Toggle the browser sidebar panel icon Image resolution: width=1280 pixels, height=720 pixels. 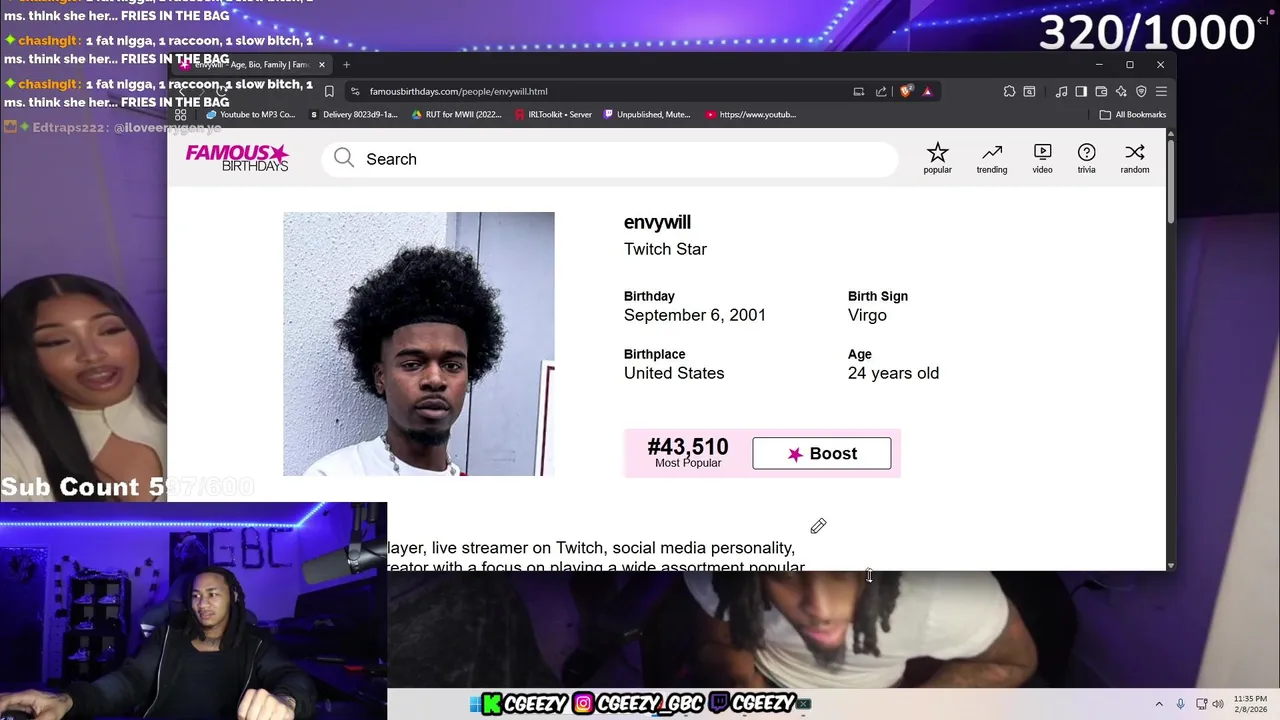click(1081, 91)
